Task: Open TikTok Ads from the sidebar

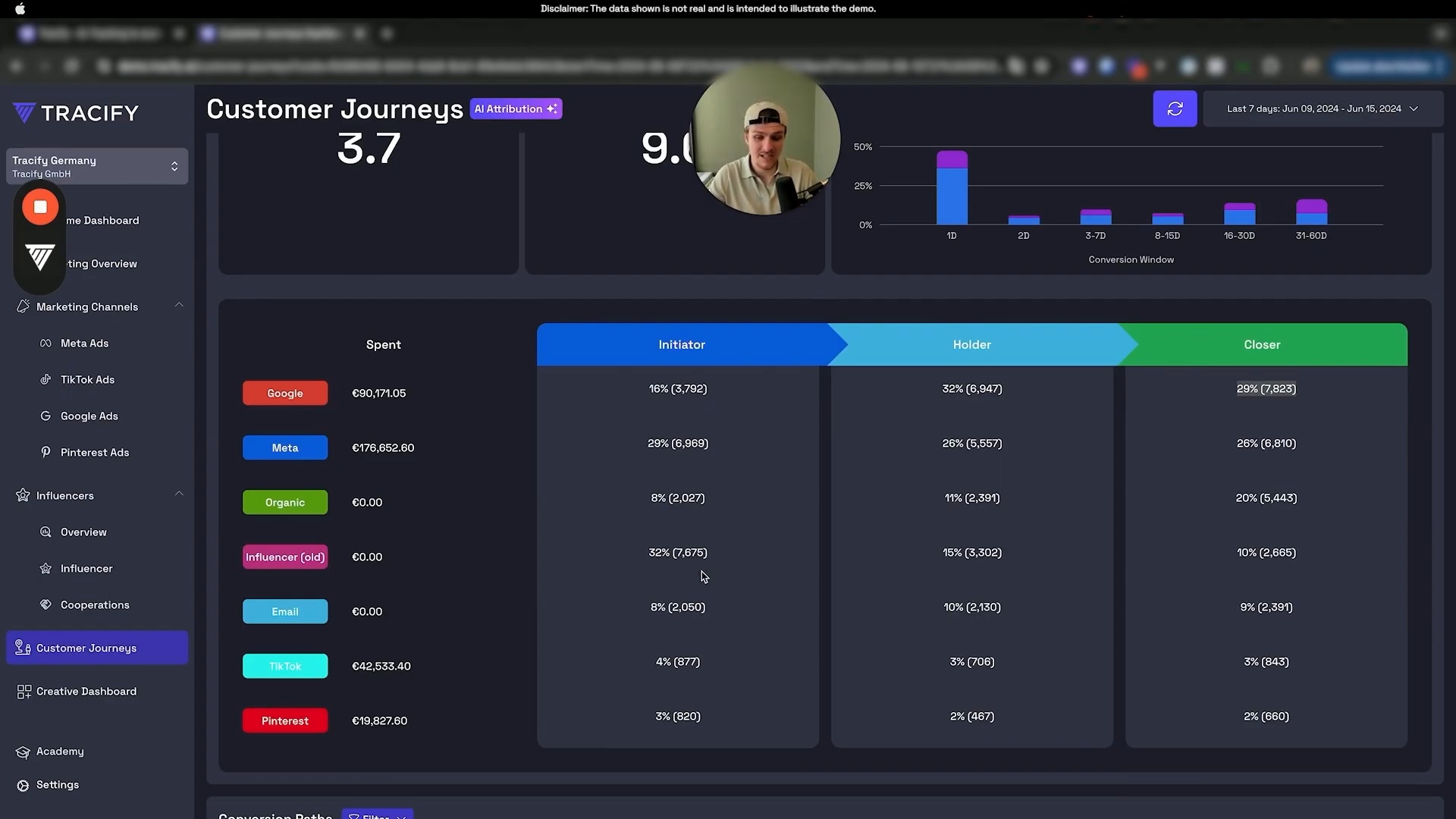Action: coord(87,379)
